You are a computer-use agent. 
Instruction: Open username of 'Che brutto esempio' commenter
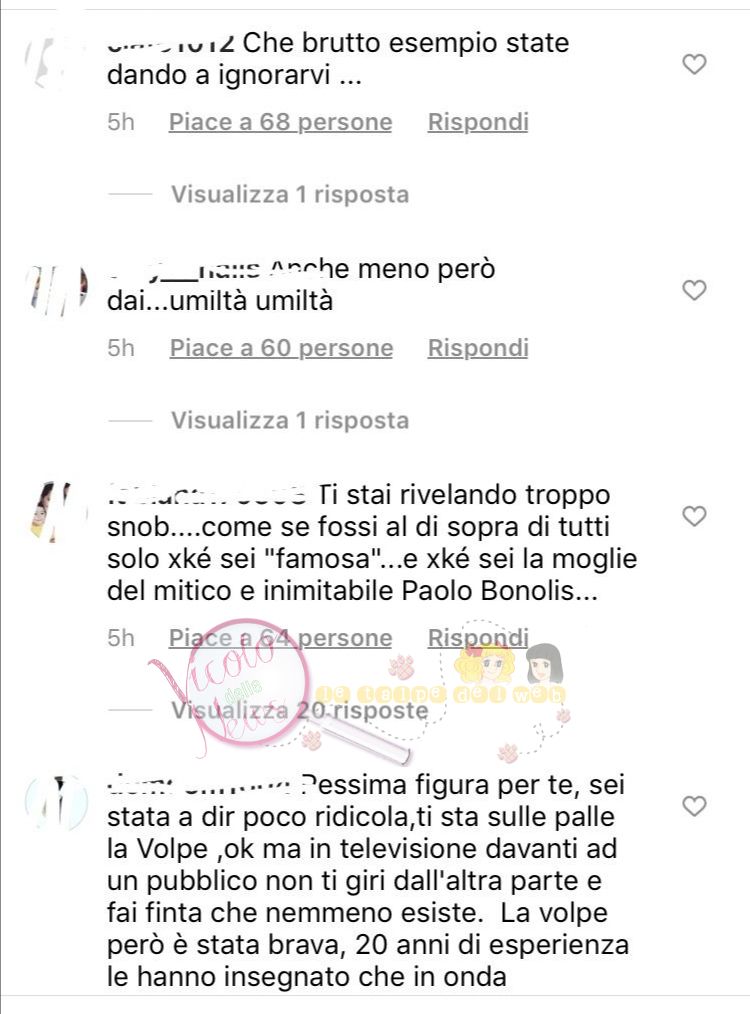[171, 44]
